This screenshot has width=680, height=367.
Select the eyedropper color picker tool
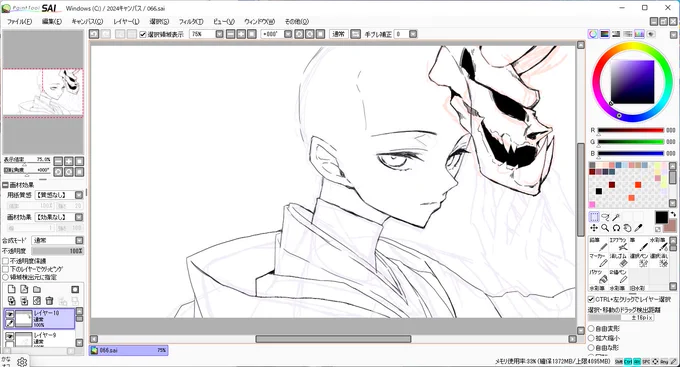638,228
